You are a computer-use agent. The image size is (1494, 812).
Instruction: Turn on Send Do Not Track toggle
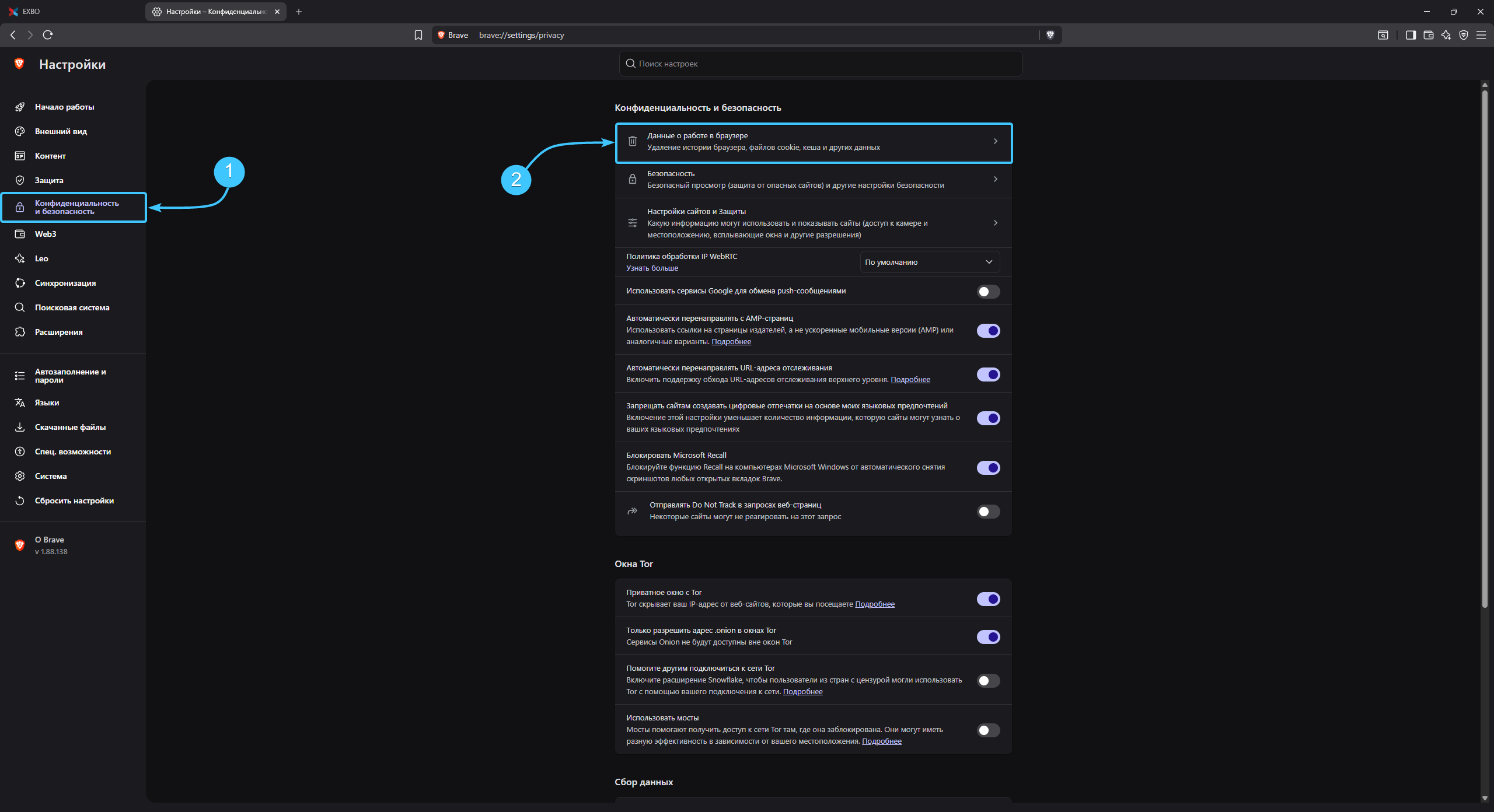click(x=987, y=512)
